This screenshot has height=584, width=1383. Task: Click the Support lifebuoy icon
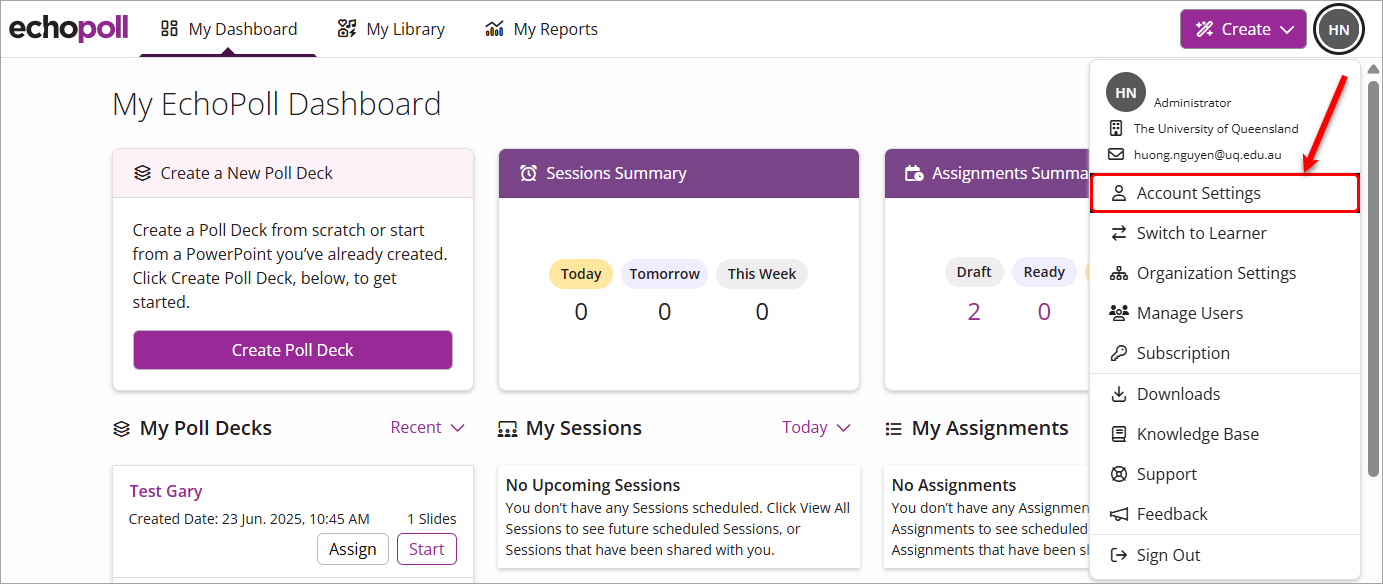1119,474
